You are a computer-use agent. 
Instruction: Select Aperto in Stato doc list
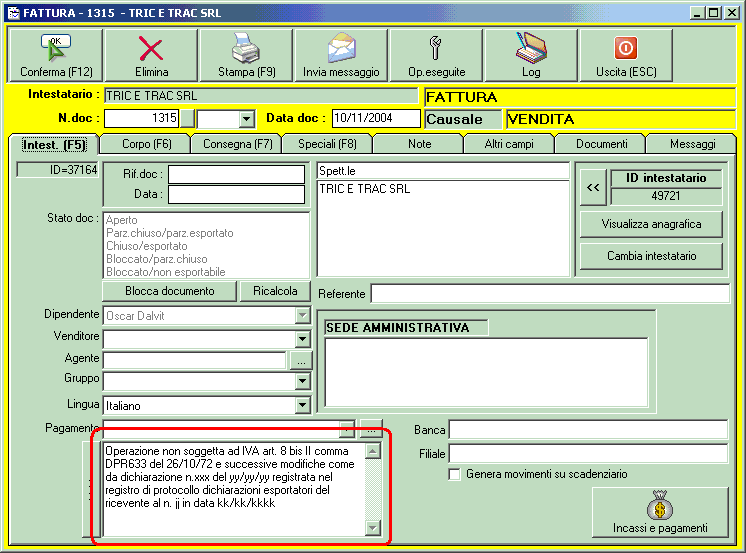122,220
